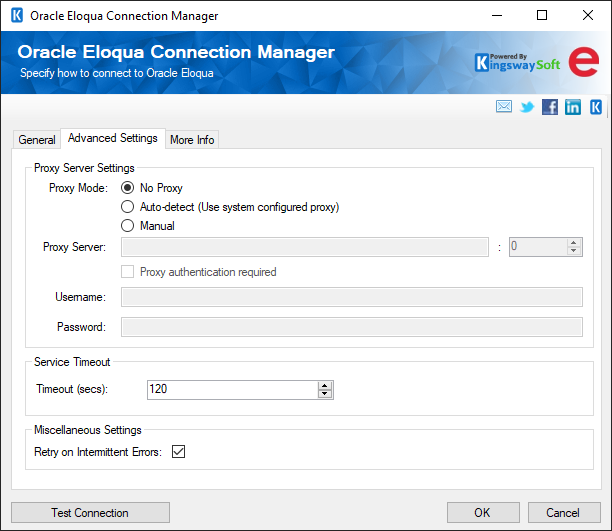Screen dimensions: 612x531
Task: Select the Manual proxy mode radio button
Action: click(x=127, y=225)
